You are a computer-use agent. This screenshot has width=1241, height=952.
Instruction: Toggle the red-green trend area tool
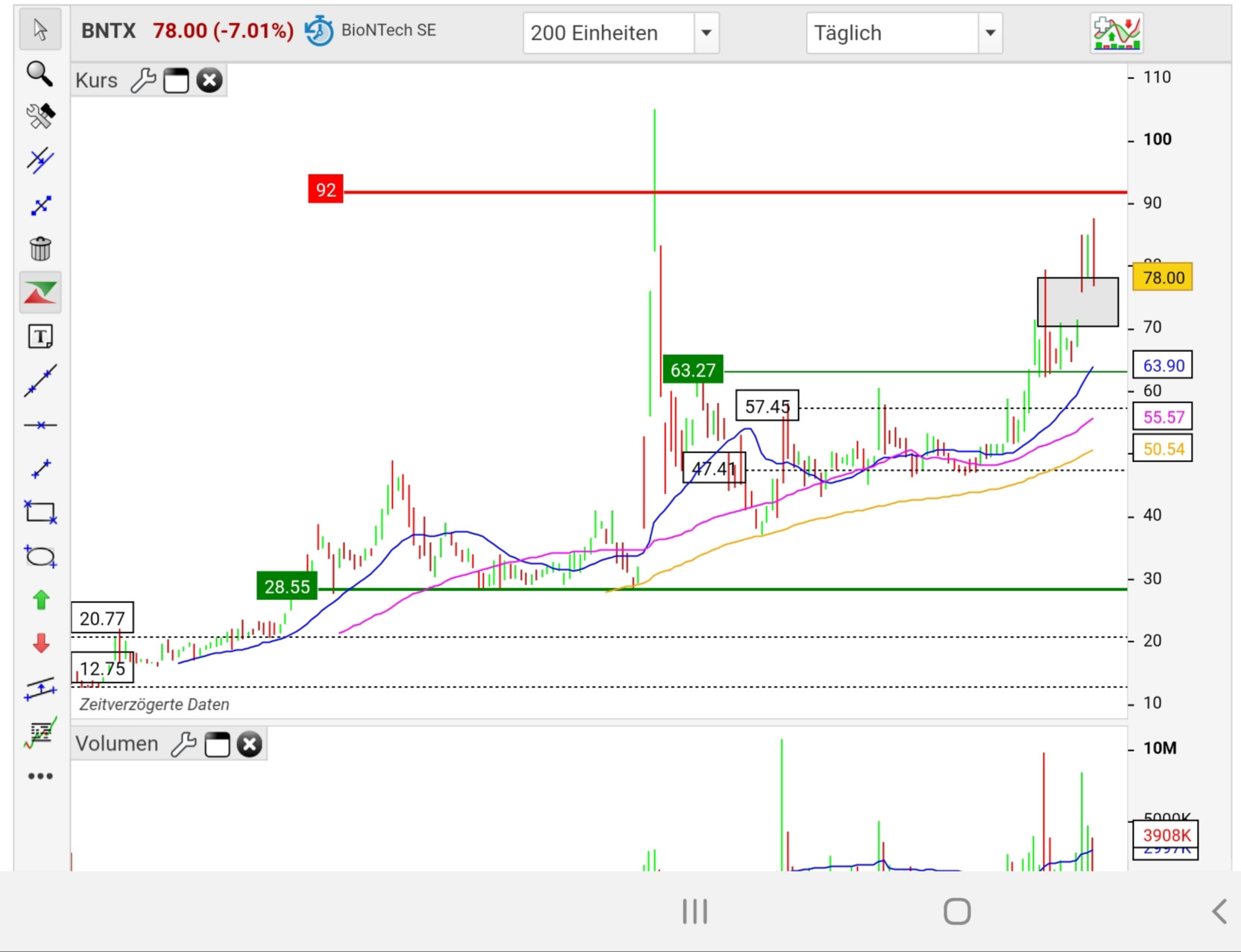click(x=40, y=292)
